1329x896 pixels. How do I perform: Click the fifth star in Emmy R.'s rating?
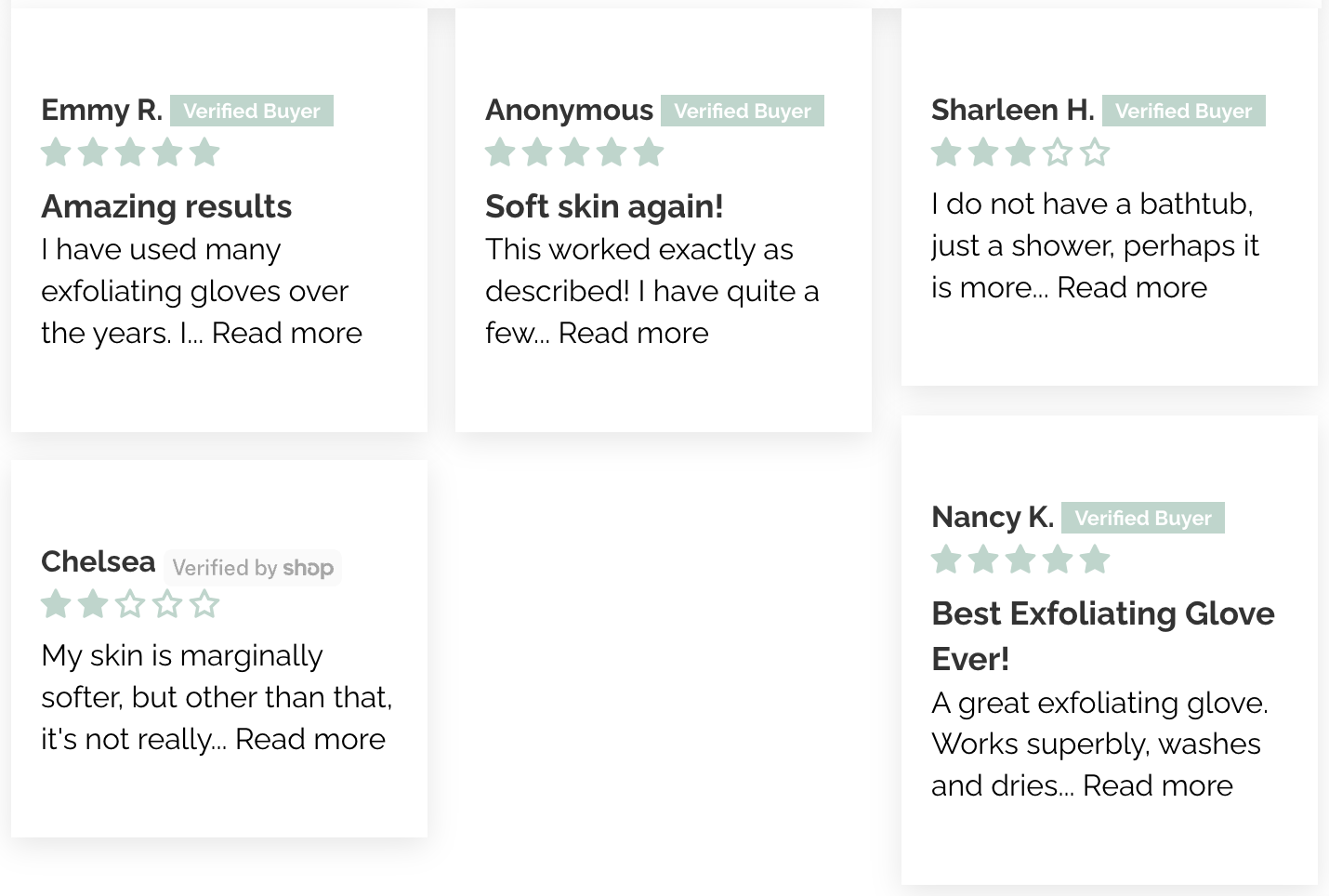click(x=204, y=152)
